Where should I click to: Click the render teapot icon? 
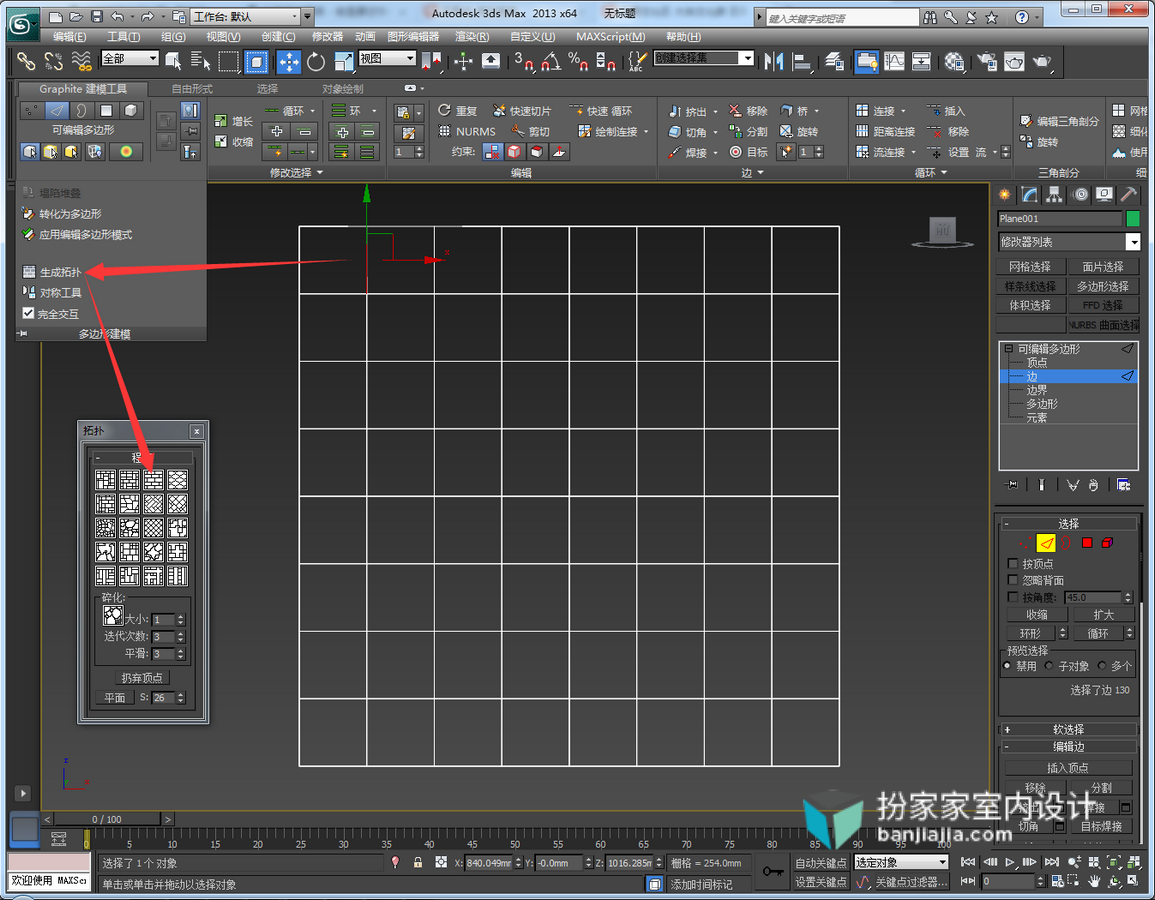point(1042,62)
